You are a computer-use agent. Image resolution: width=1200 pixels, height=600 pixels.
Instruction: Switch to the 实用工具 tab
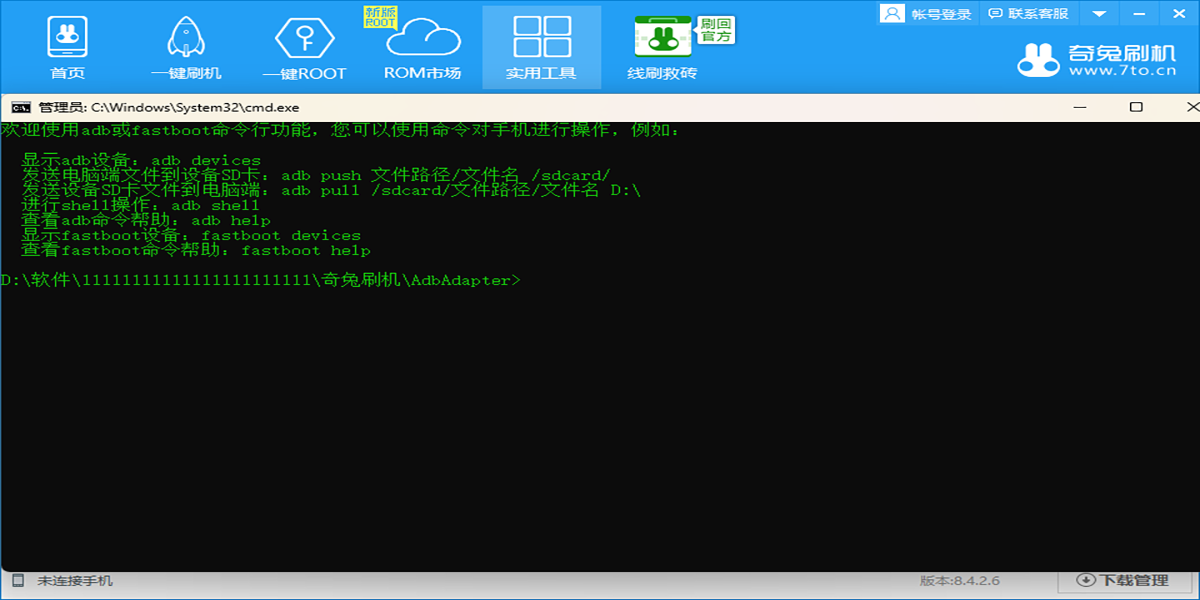pos(541,47)
